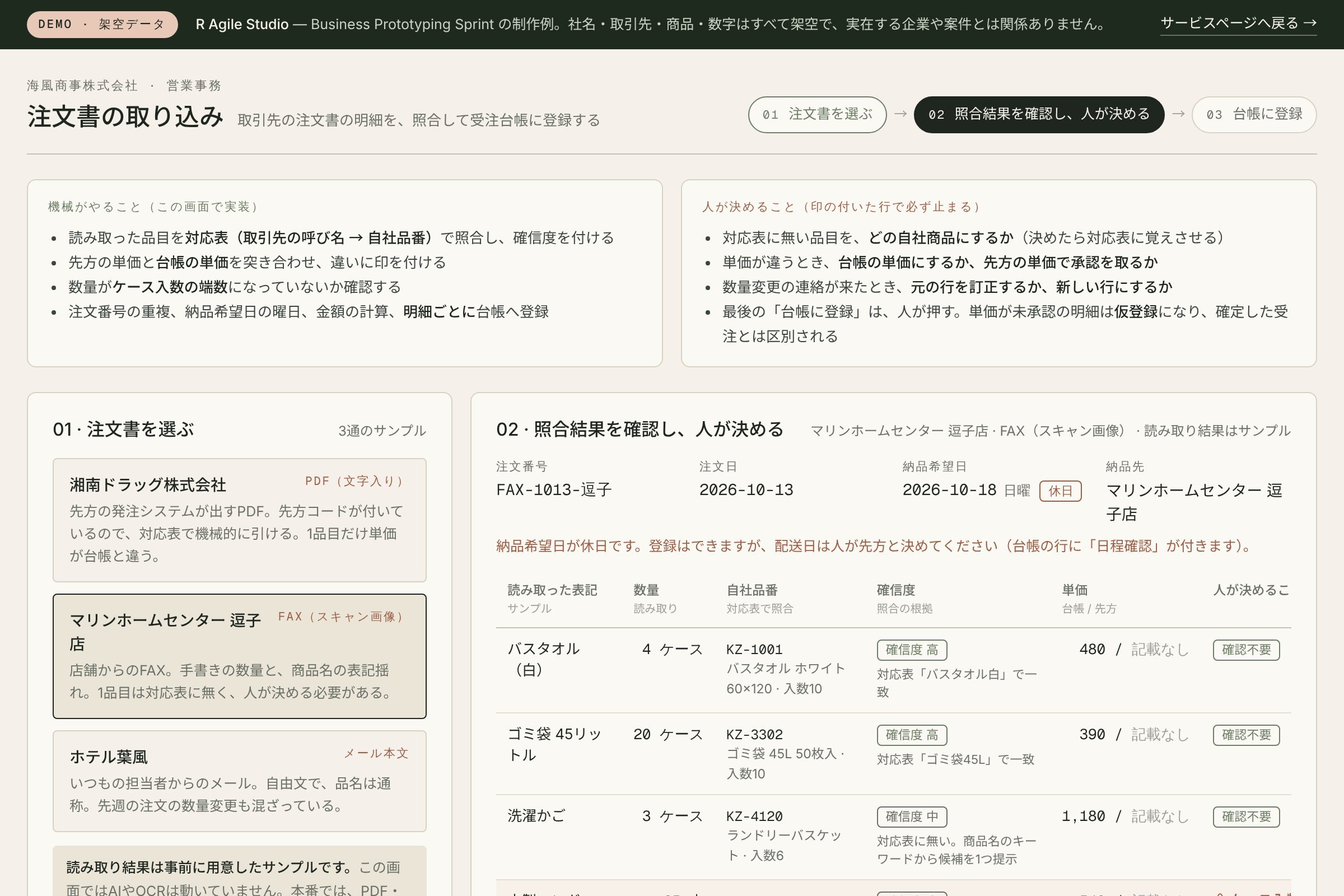Choose the 湘南ドラッグ株式会社 order card
The image size is (1344, 896).
coord(240,520)
